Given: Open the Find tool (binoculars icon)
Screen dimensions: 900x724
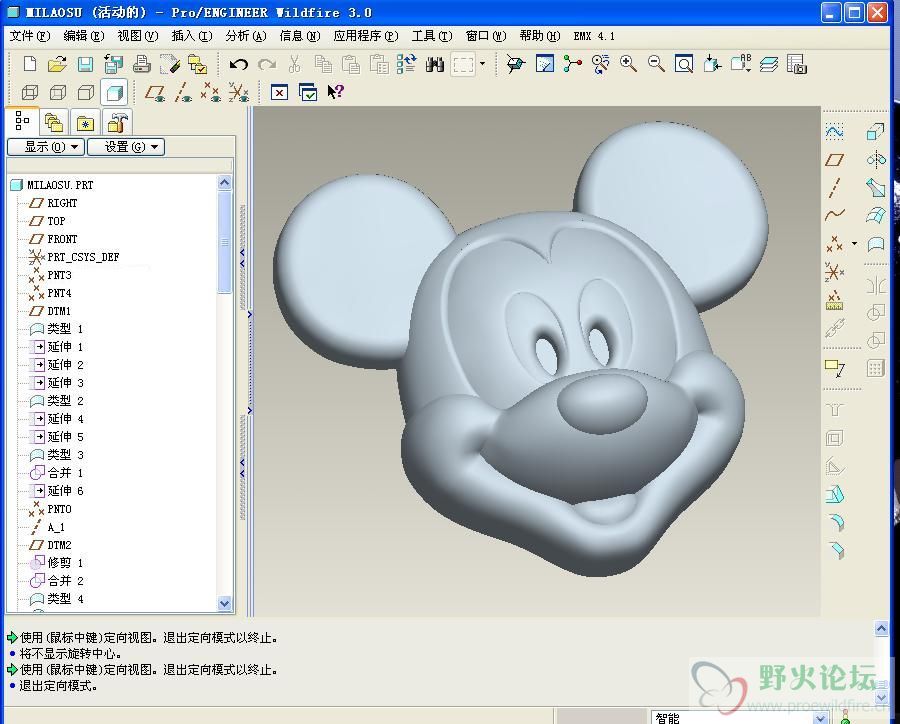Looking at the screenshot, I should click(435, 64).
